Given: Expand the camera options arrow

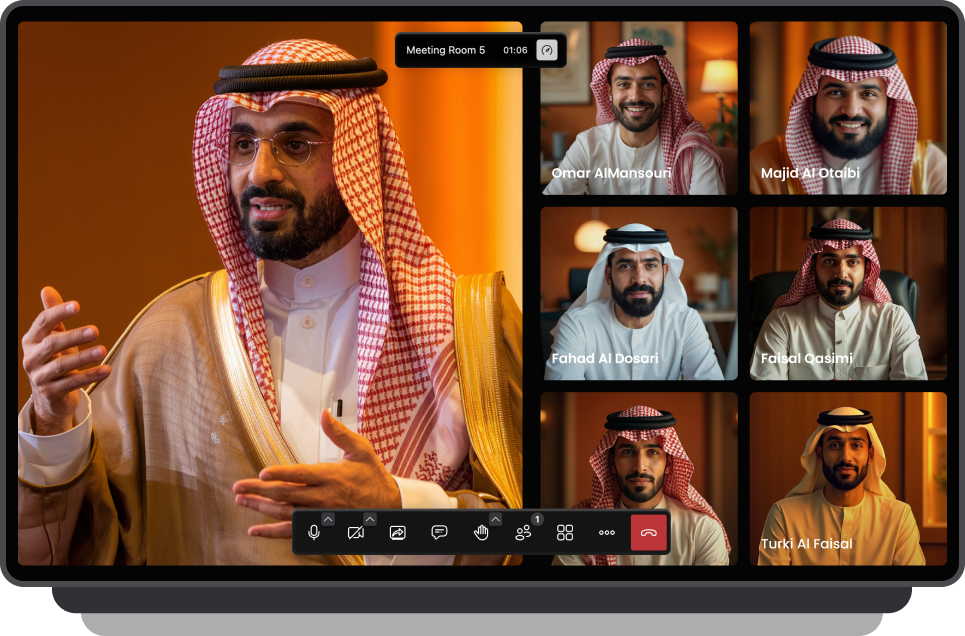Looking at the screenshot, I should coord(370,519).
